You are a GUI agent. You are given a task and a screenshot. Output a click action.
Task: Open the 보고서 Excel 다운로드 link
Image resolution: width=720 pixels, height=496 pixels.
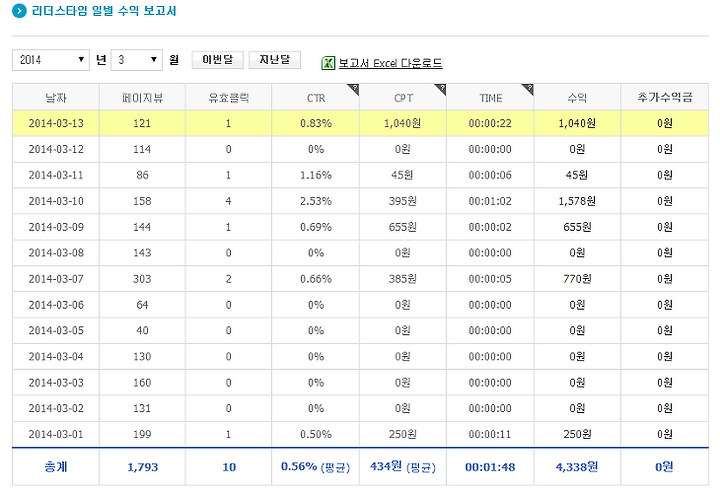coord(390,63)
